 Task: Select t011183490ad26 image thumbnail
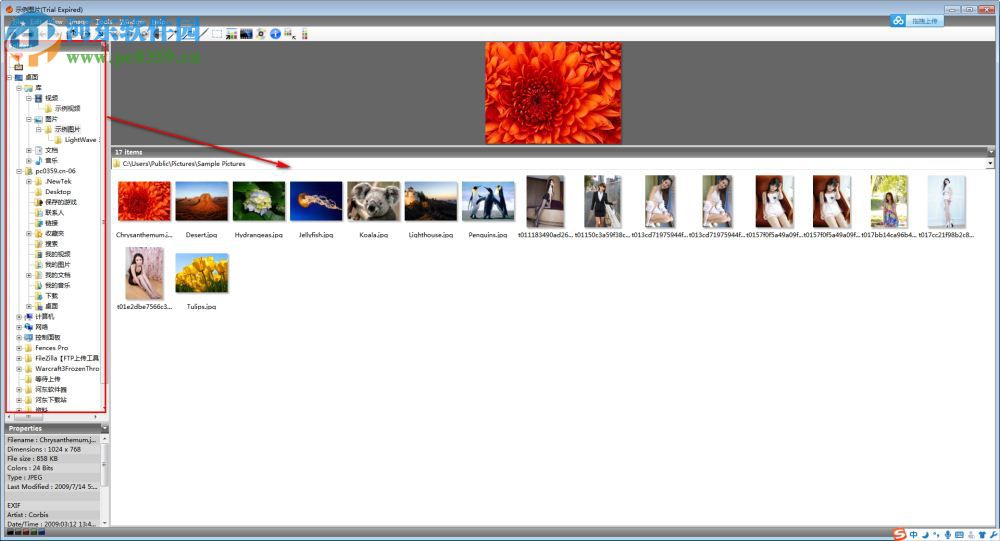pyautogui.click(x=545, y=202)
